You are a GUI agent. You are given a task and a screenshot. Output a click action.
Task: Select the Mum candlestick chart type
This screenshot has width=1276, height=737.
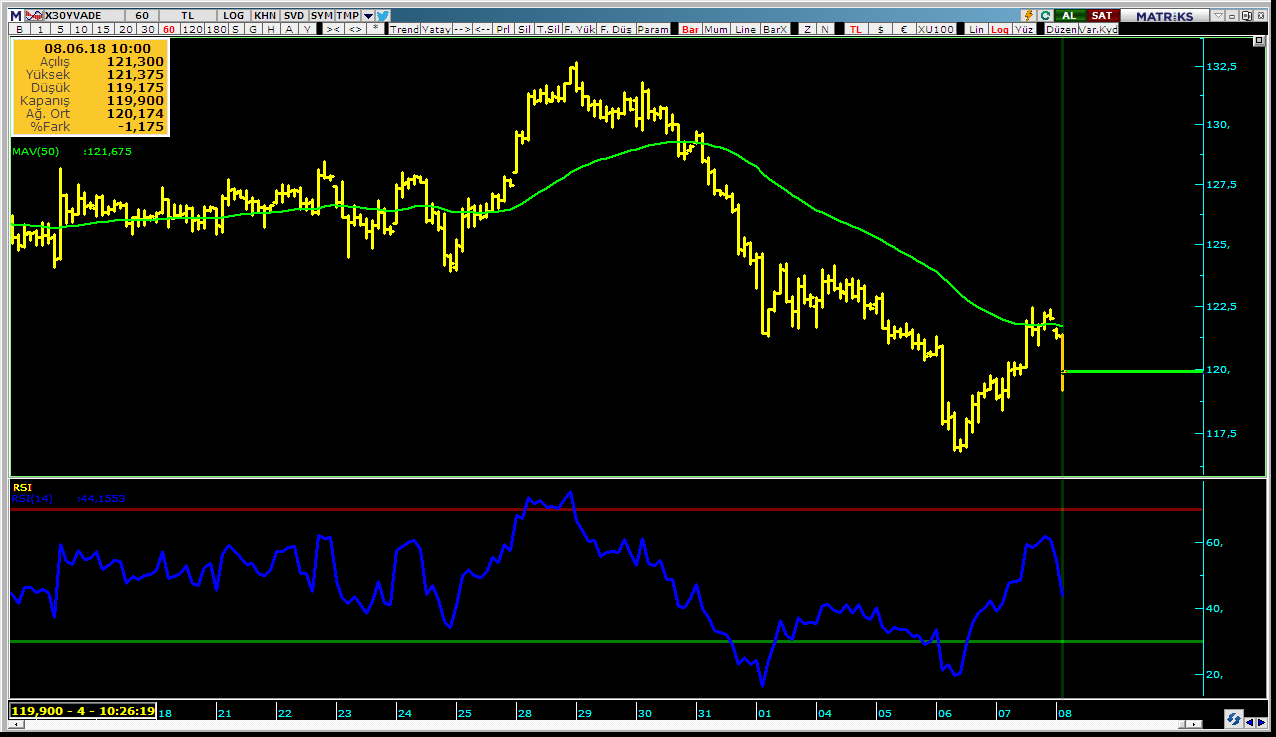[x=716, y=29]
